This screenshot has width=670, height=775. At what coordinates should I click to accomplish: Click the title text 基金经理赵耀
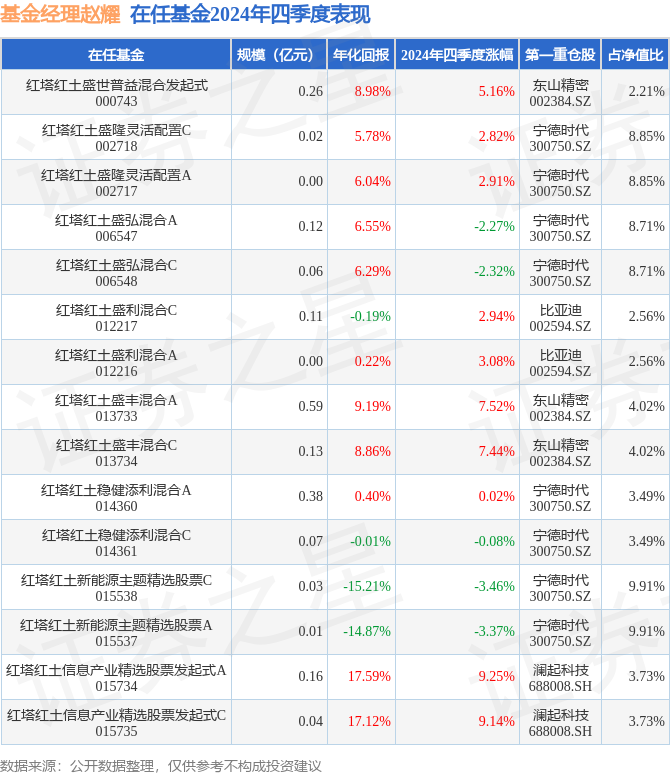point(58,15)
